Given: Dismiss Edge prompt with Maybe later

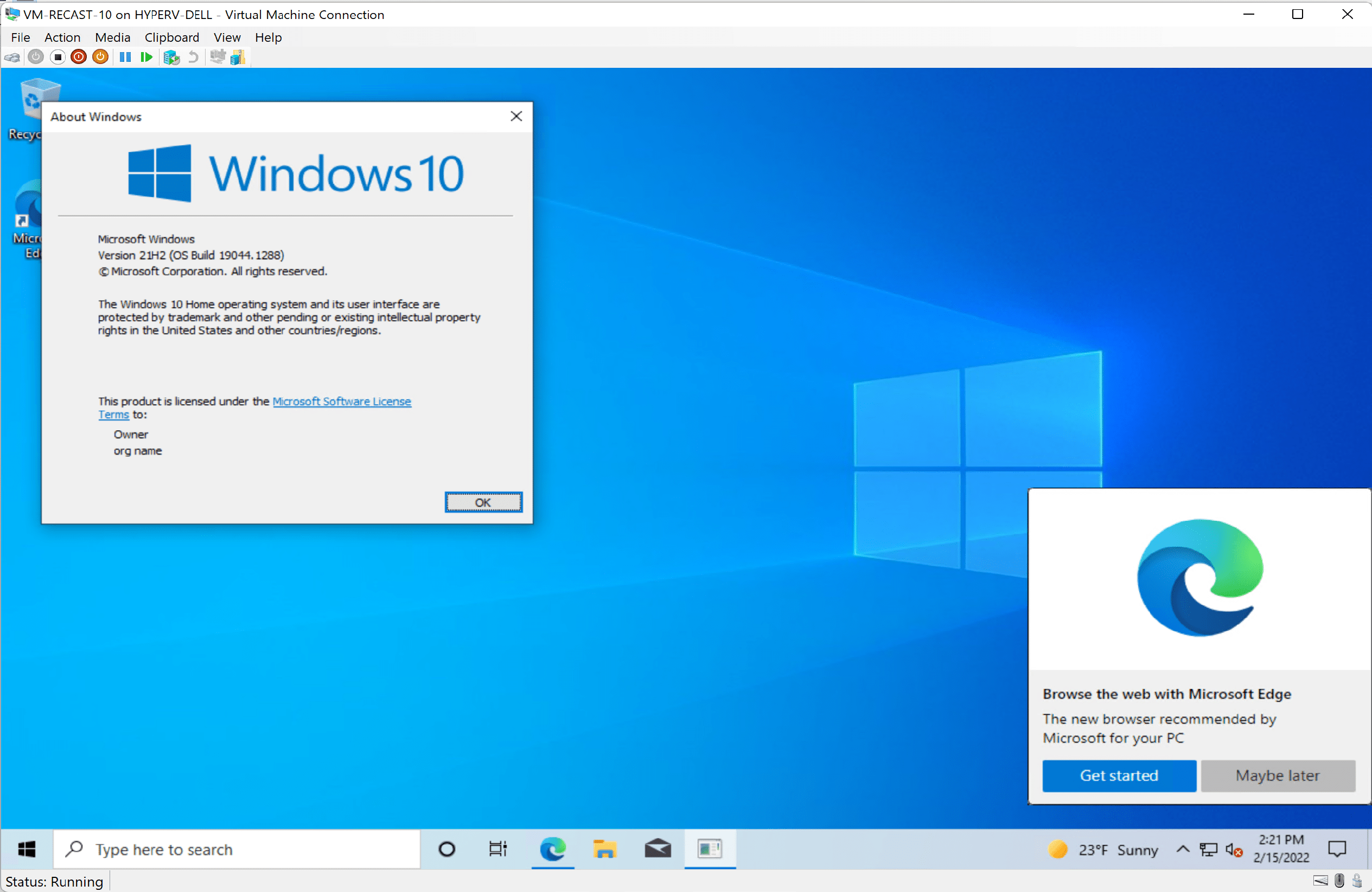Looking at the screenshot, I should (x=1278, y=775).
